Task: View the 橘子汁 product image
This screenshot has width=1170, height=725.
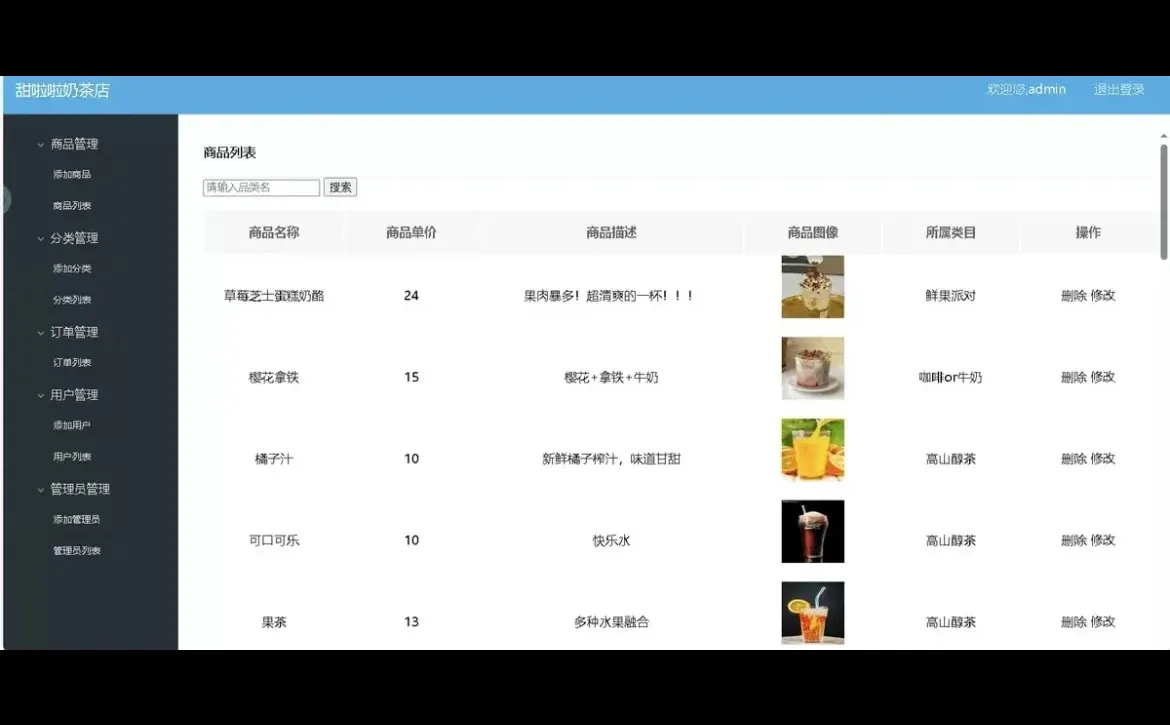Action: pyautogui.click(x=813, y=449)
